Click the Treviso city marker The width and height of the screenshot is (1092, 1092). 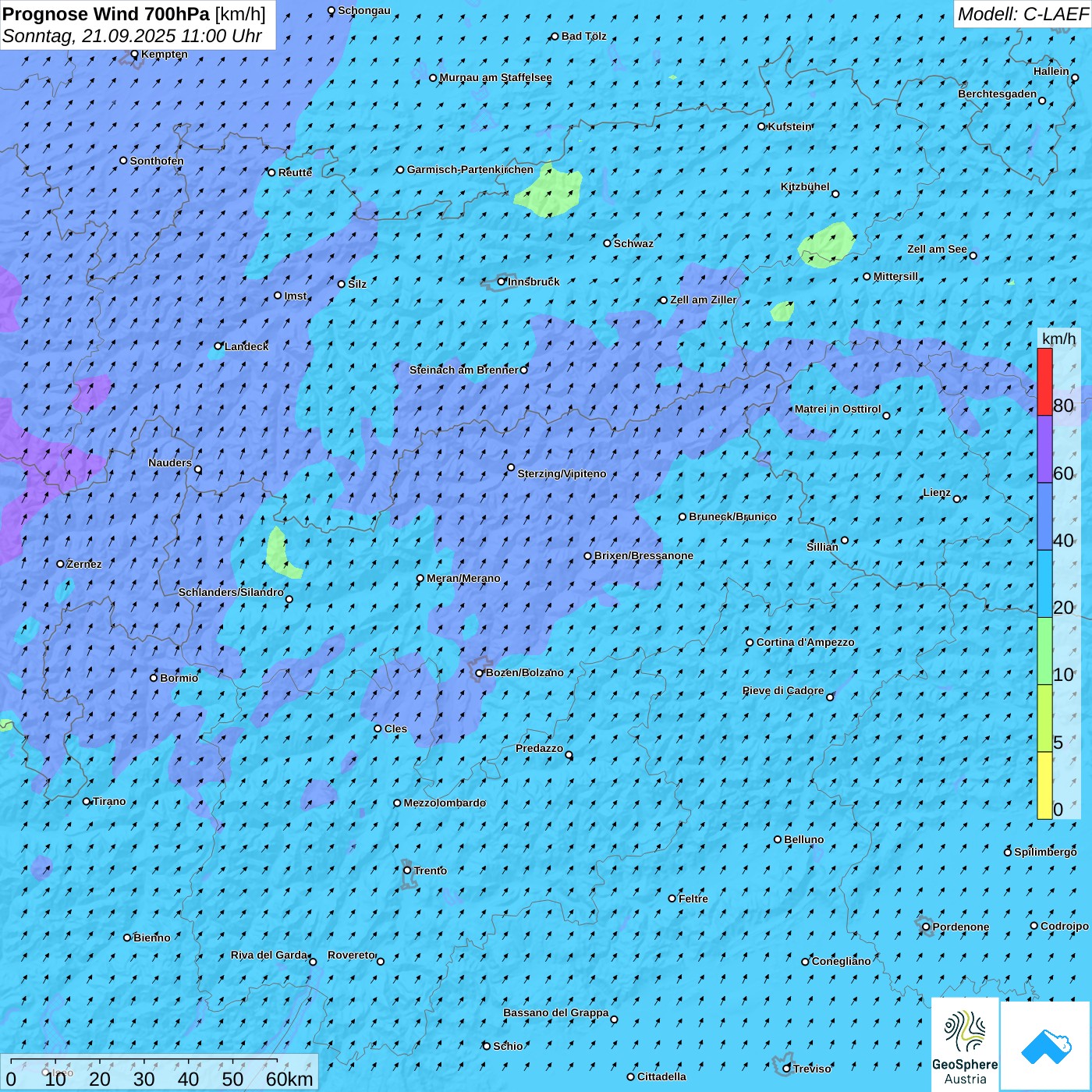click(x=786, y=1069)
